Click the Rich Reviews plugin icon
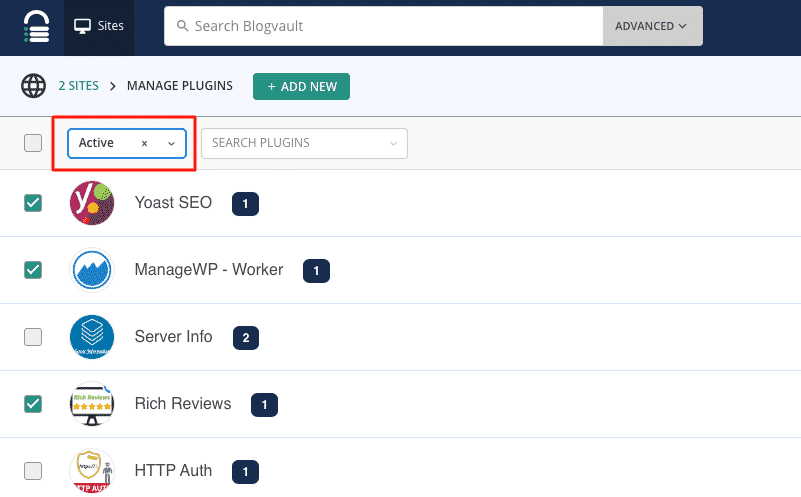801x497 pixels. (x=92, y=404)
